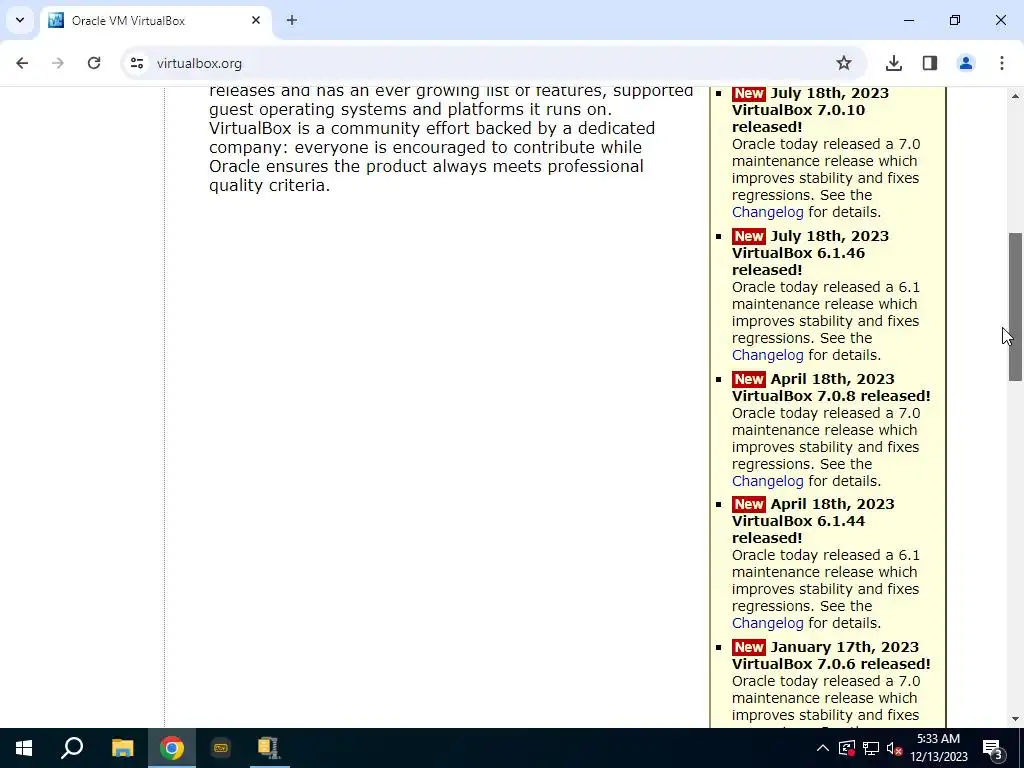Click the muted volume tray icon
This screenshot has width=1024, height=768.
[895, 748]
